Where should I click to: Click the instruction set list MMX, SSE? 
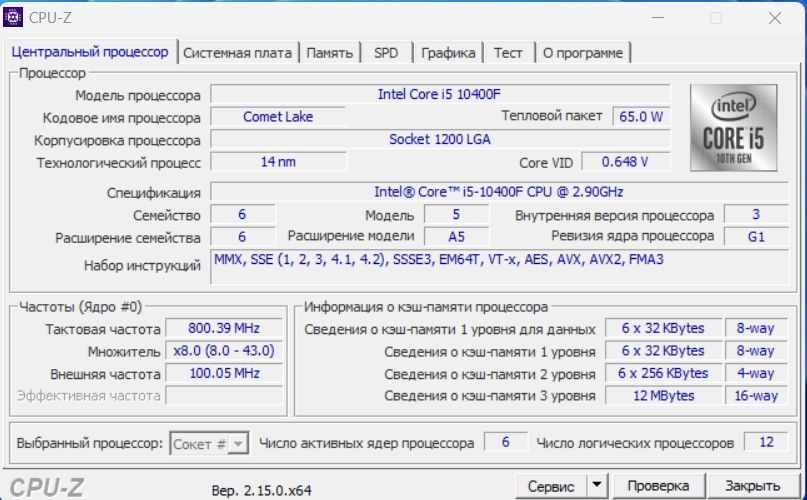tap(499, 266)
